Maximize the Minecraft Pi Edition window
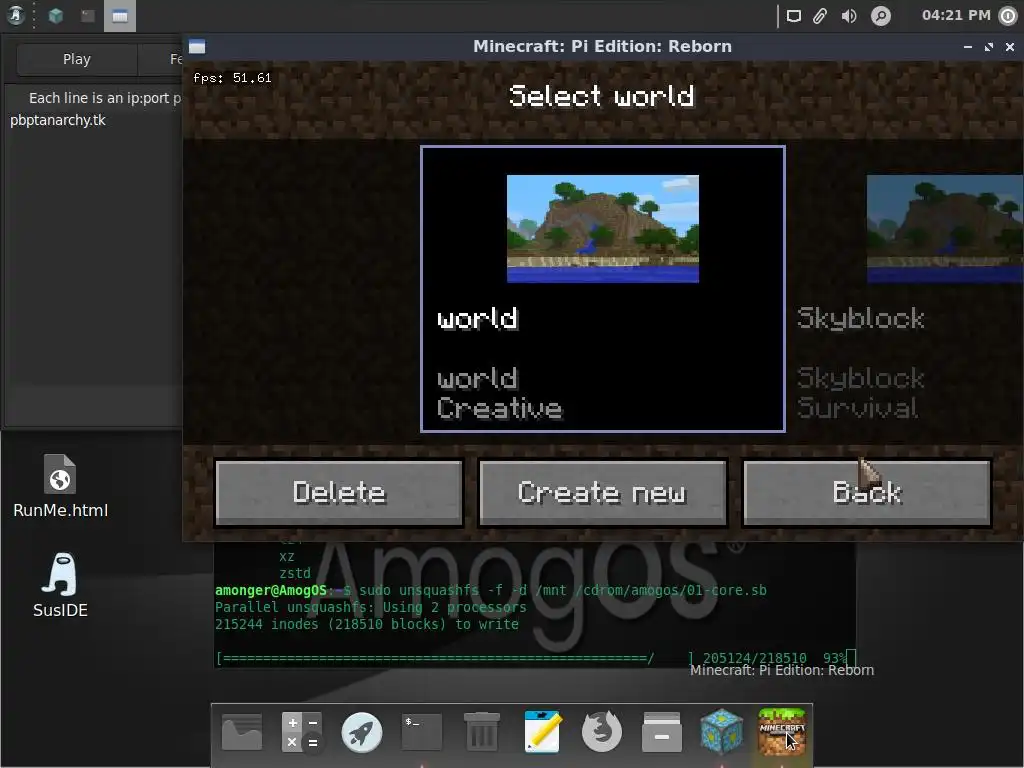Screen dimensions: 1024x768 click(x=989, y=47)
